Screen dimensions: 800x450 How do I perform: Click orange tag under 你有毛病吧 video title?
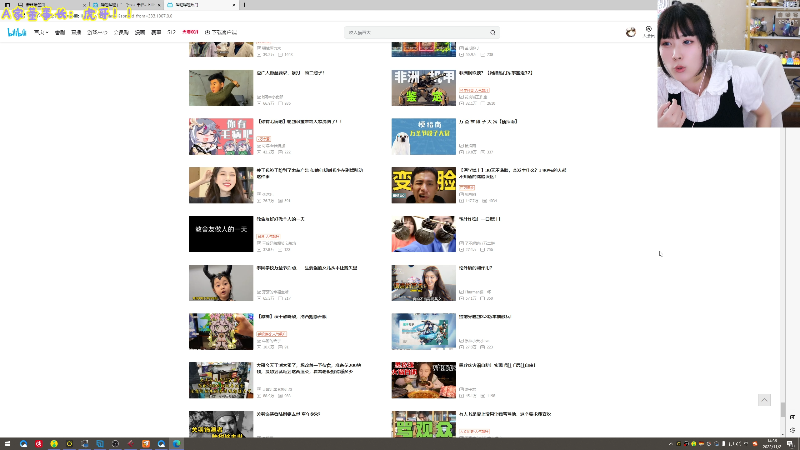point(263,139)
